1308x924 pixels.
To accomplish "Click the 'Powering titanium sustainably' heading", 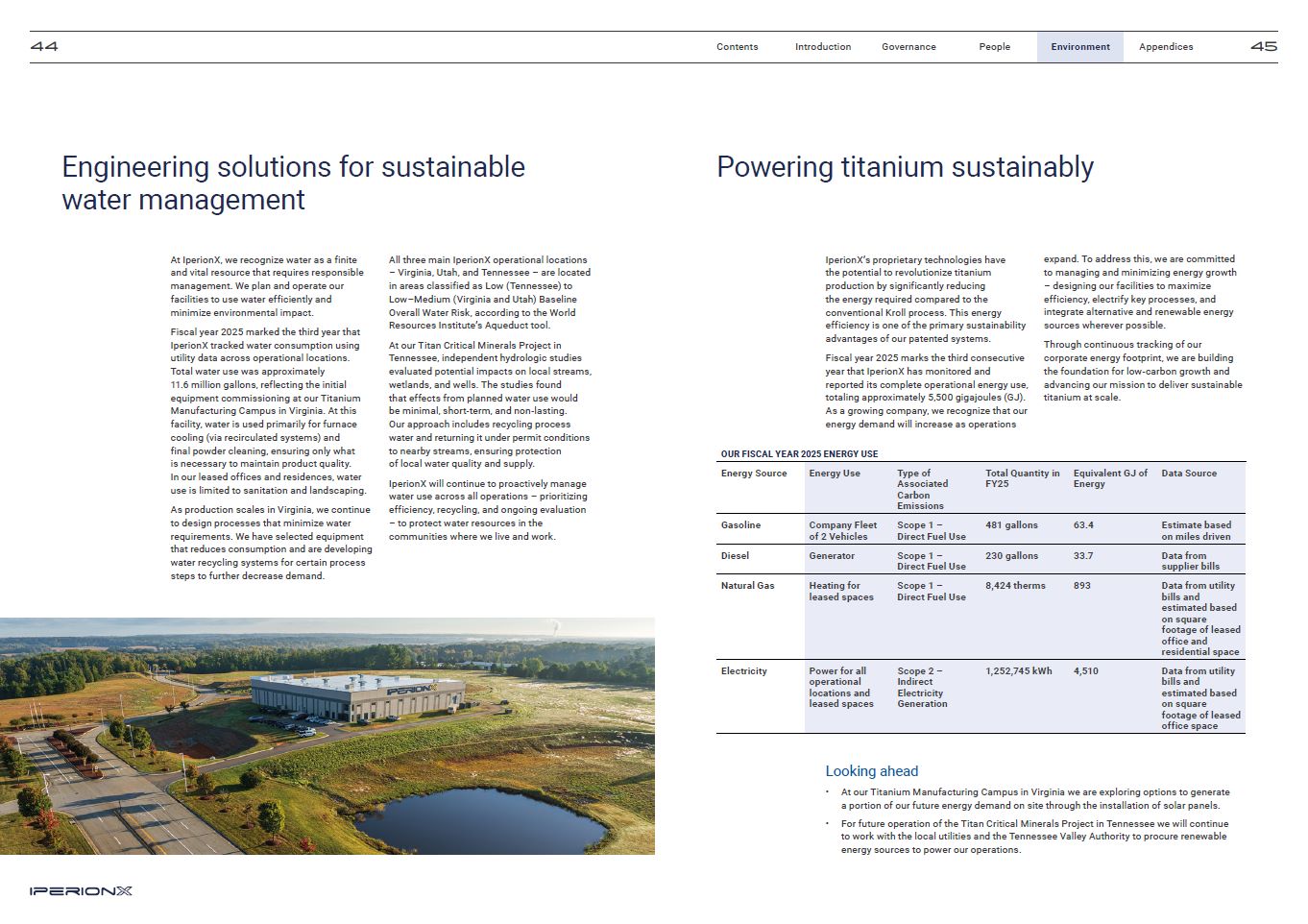I will coord(905,167).
